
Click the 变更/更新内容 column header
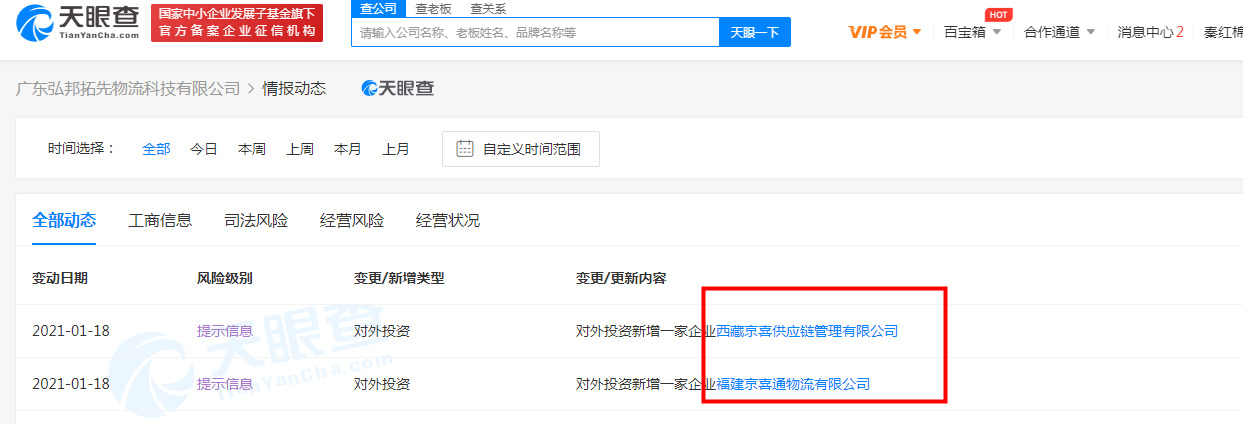[x=621, y=278]
